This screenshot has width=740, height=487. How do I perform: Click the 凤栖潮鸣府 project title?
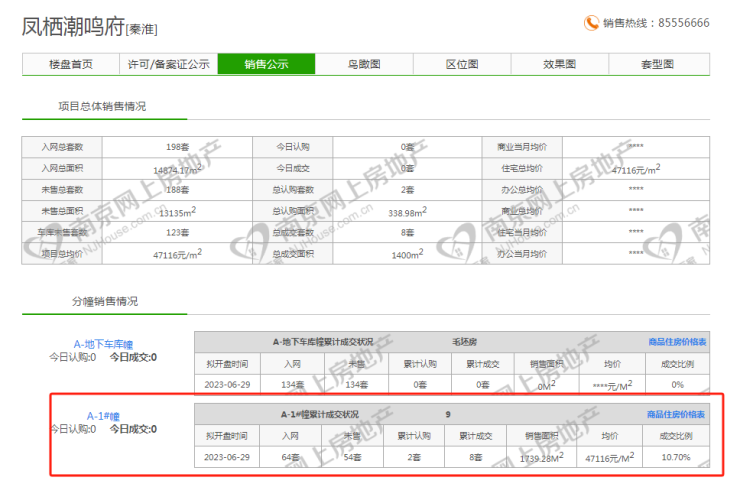click(x=73, y=26)
